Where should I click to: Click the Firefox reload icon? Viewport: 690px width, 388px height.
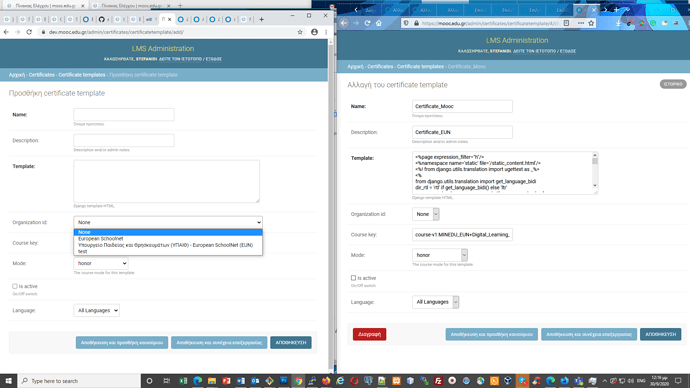pyautogui.click(x=367, y=23)
